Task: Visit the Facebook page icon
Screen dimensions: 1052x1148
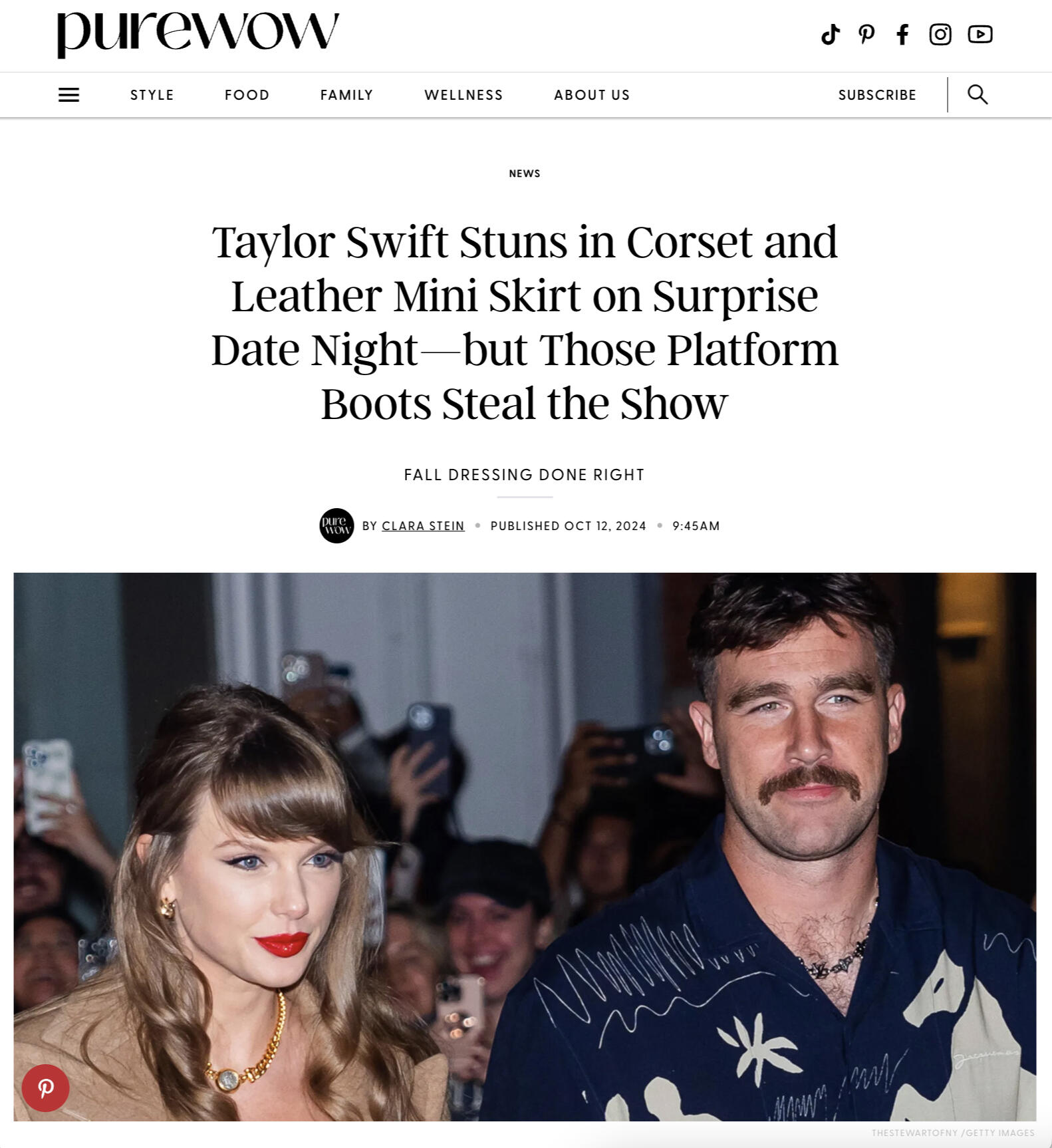Action: click(x=902, y=34)
